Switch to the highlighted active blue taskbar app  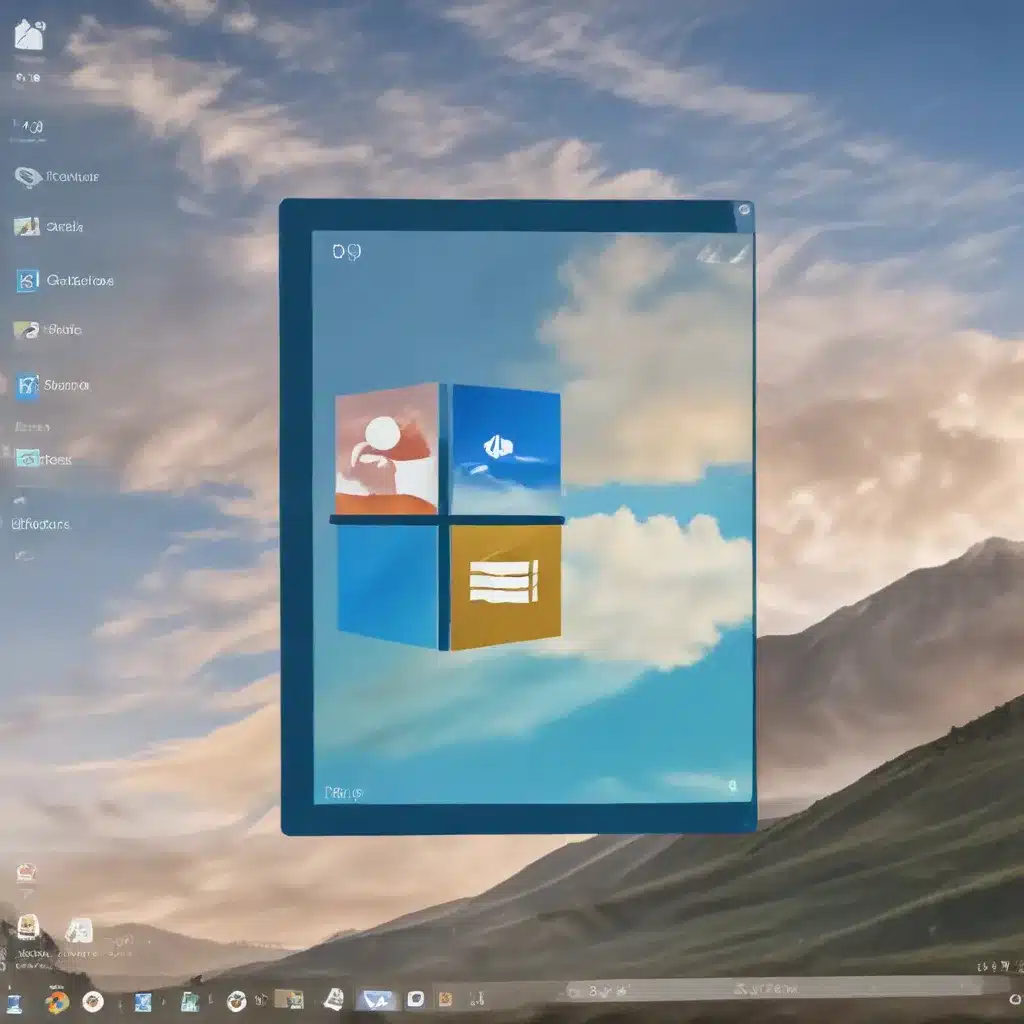[x=376, y=1000]
